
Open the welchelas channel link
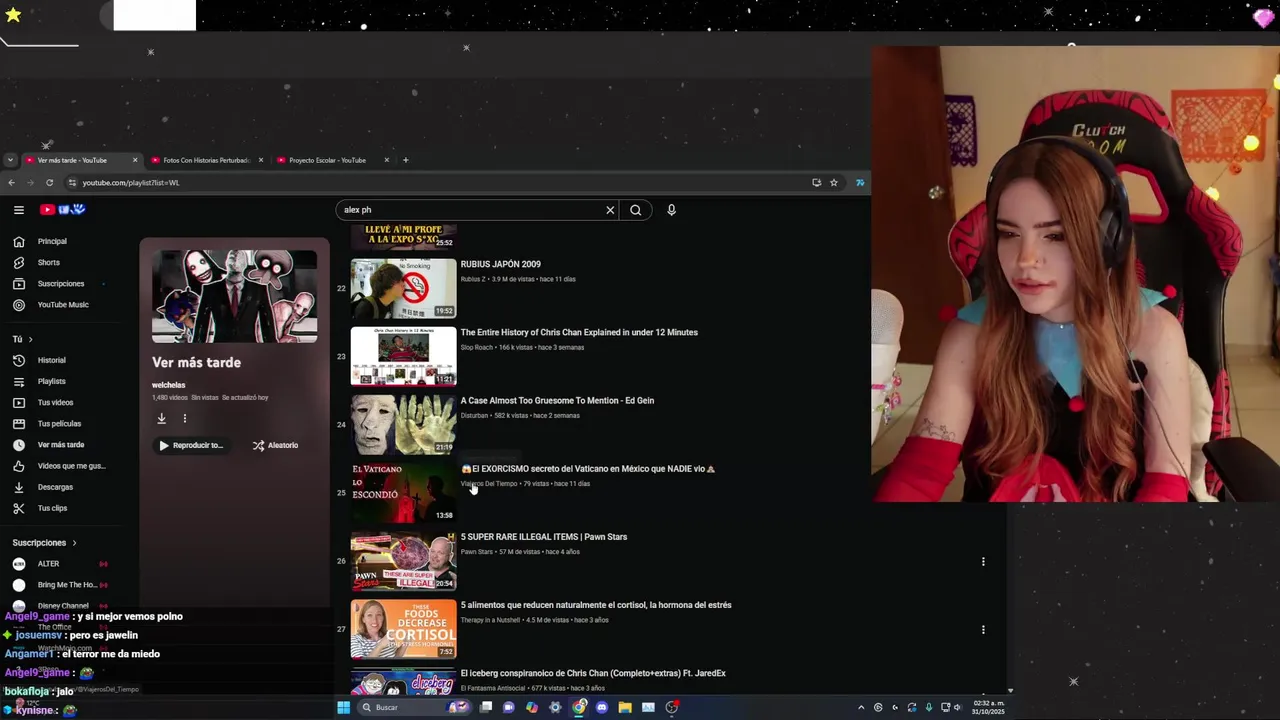(168, 385)
